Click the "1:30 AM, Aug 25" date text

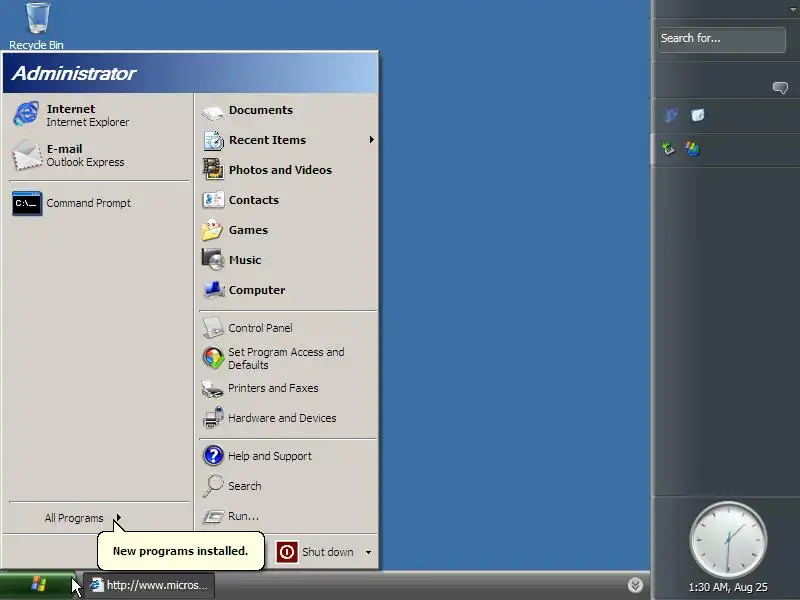coord(728,587)
